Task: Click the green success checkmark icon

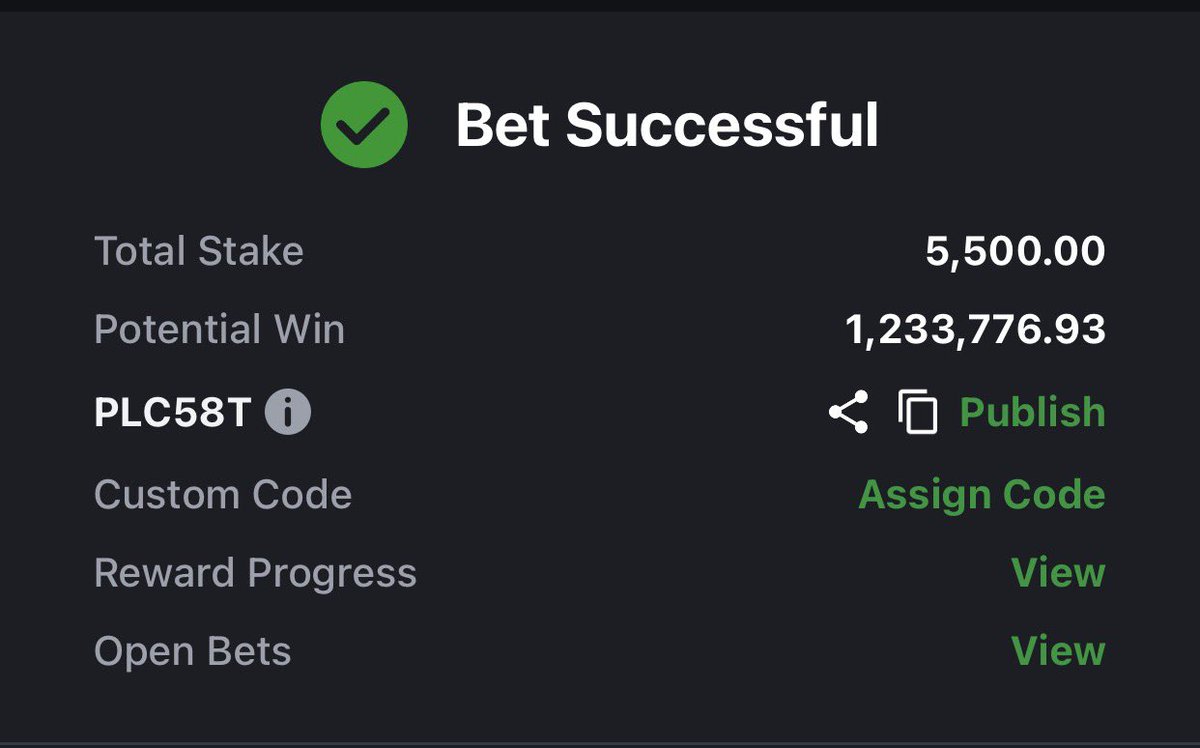Action: click(364, 125)
